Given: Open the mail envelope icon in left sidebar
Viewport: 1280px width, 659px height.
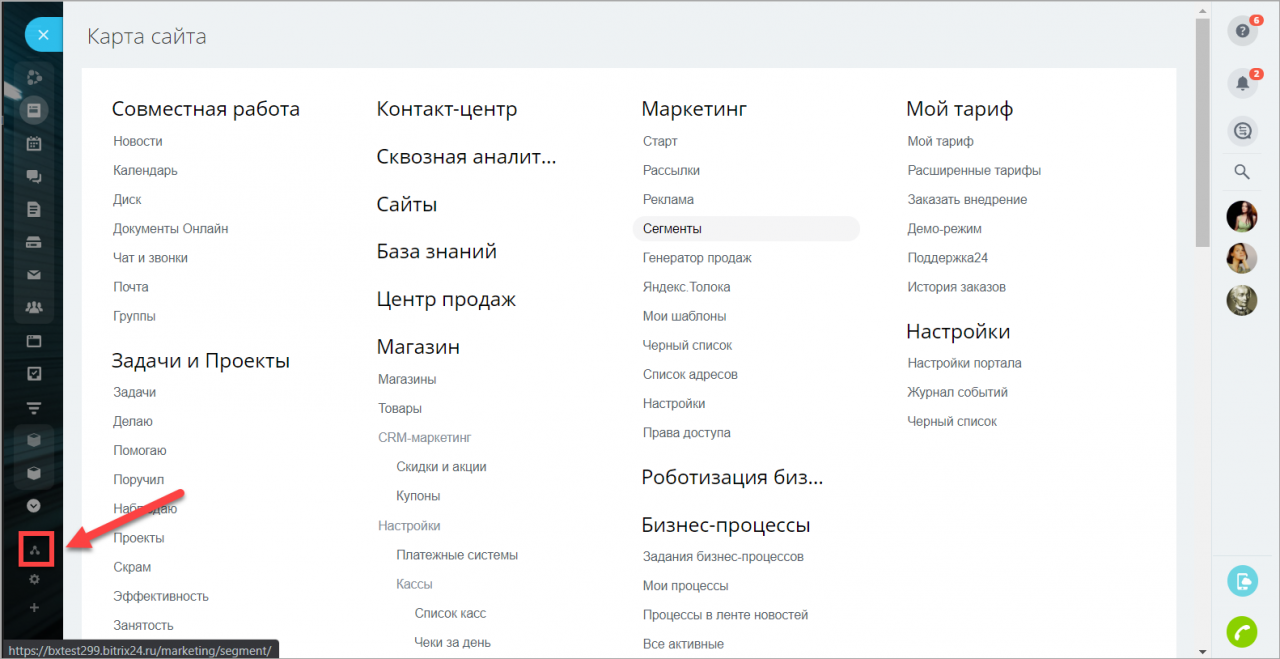Looking at the screenshot, I should point(34,275).
